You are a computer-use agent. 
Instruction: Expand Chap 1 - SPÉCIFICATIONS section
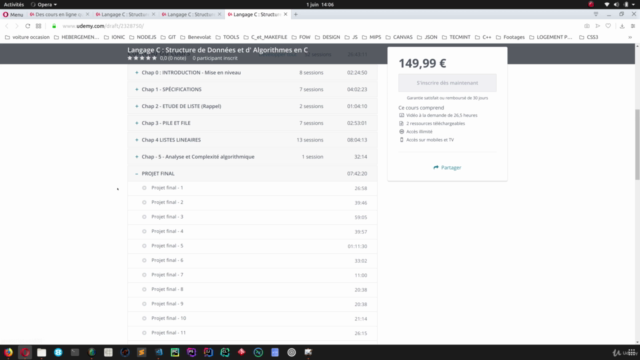[x=252, y=89]
